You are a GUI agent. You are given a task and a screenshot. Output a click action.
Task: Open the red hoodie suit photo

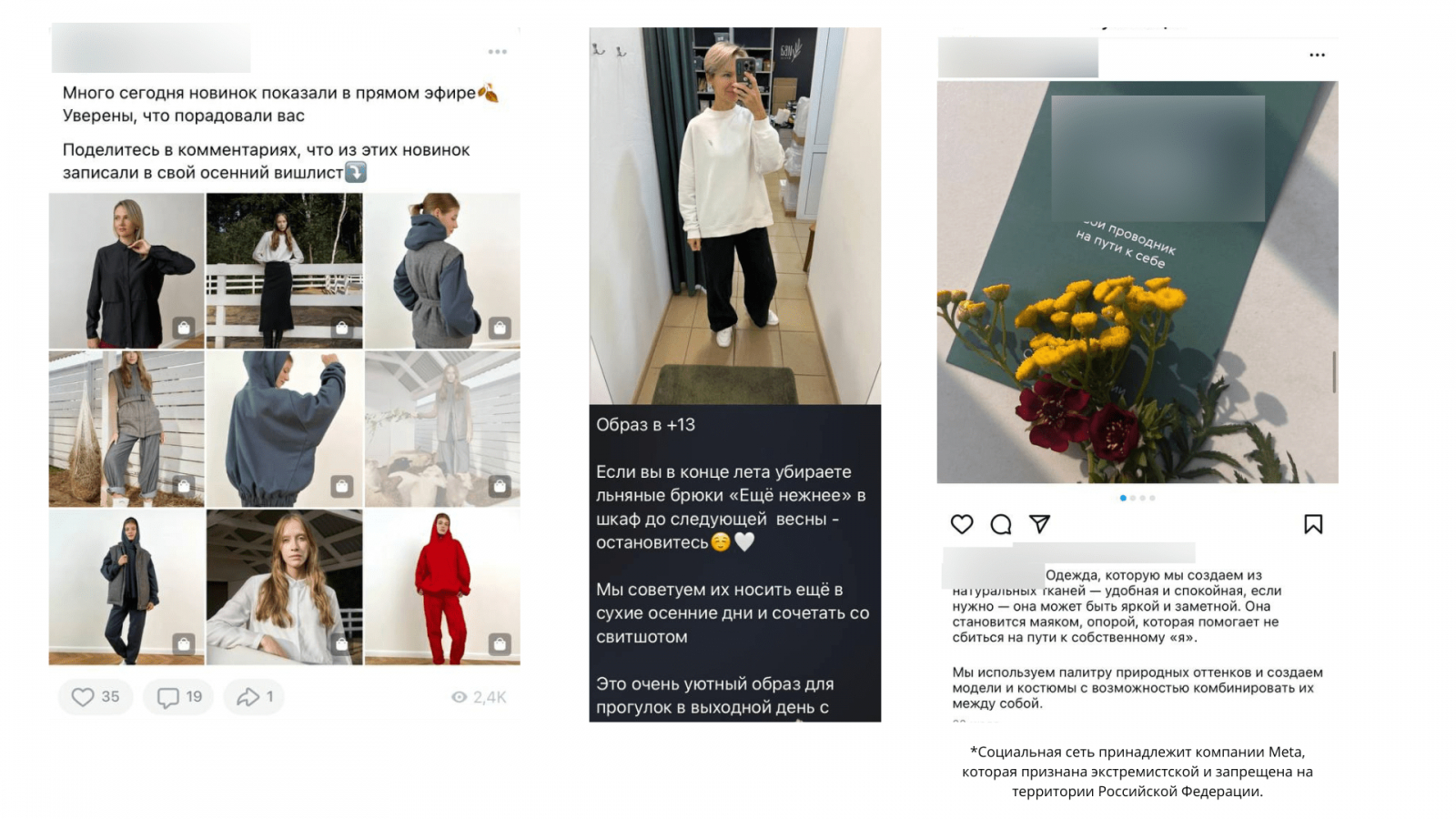[442, 587]
